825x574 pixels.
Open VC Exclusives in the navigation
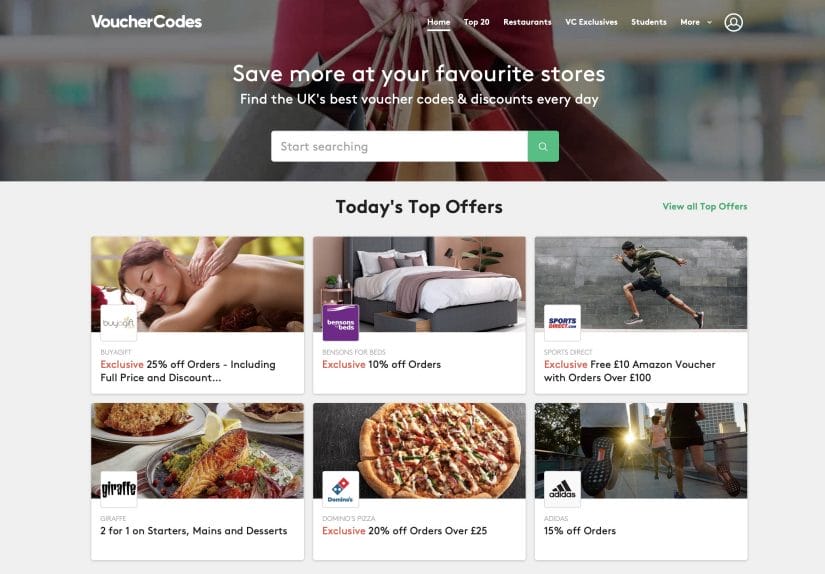[x=591, y=22]
